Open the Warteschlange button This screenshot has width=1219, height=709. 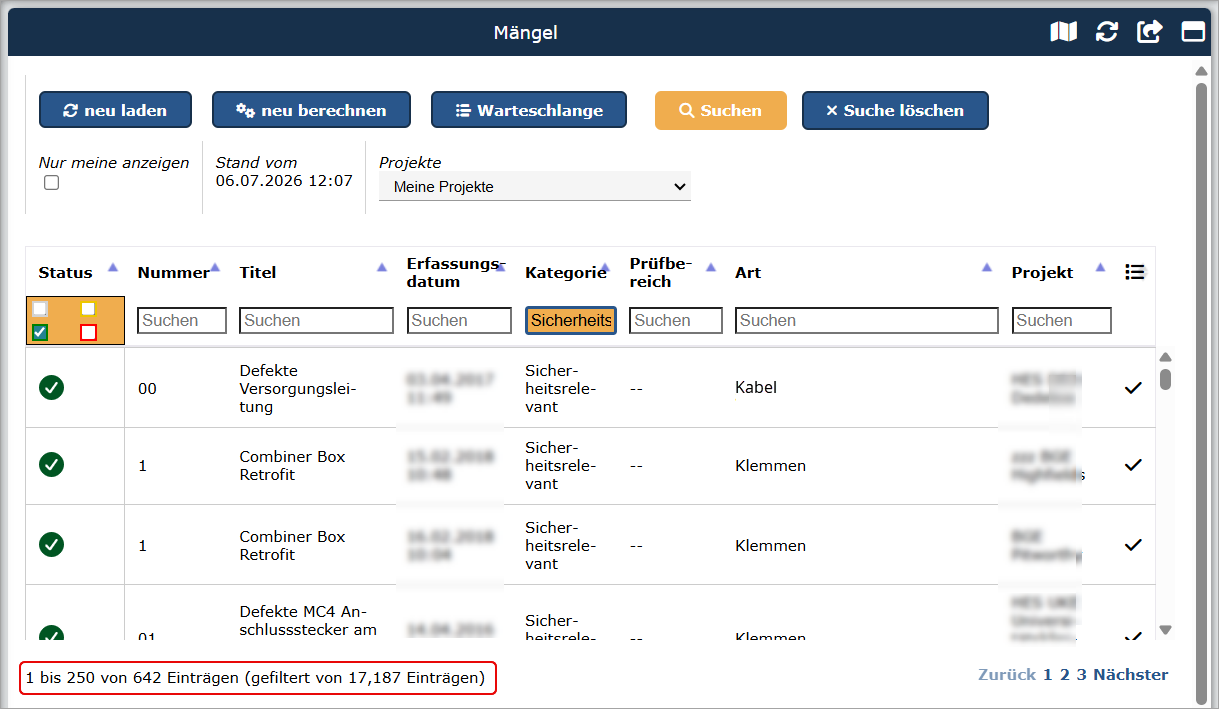[x=529, y=110]
